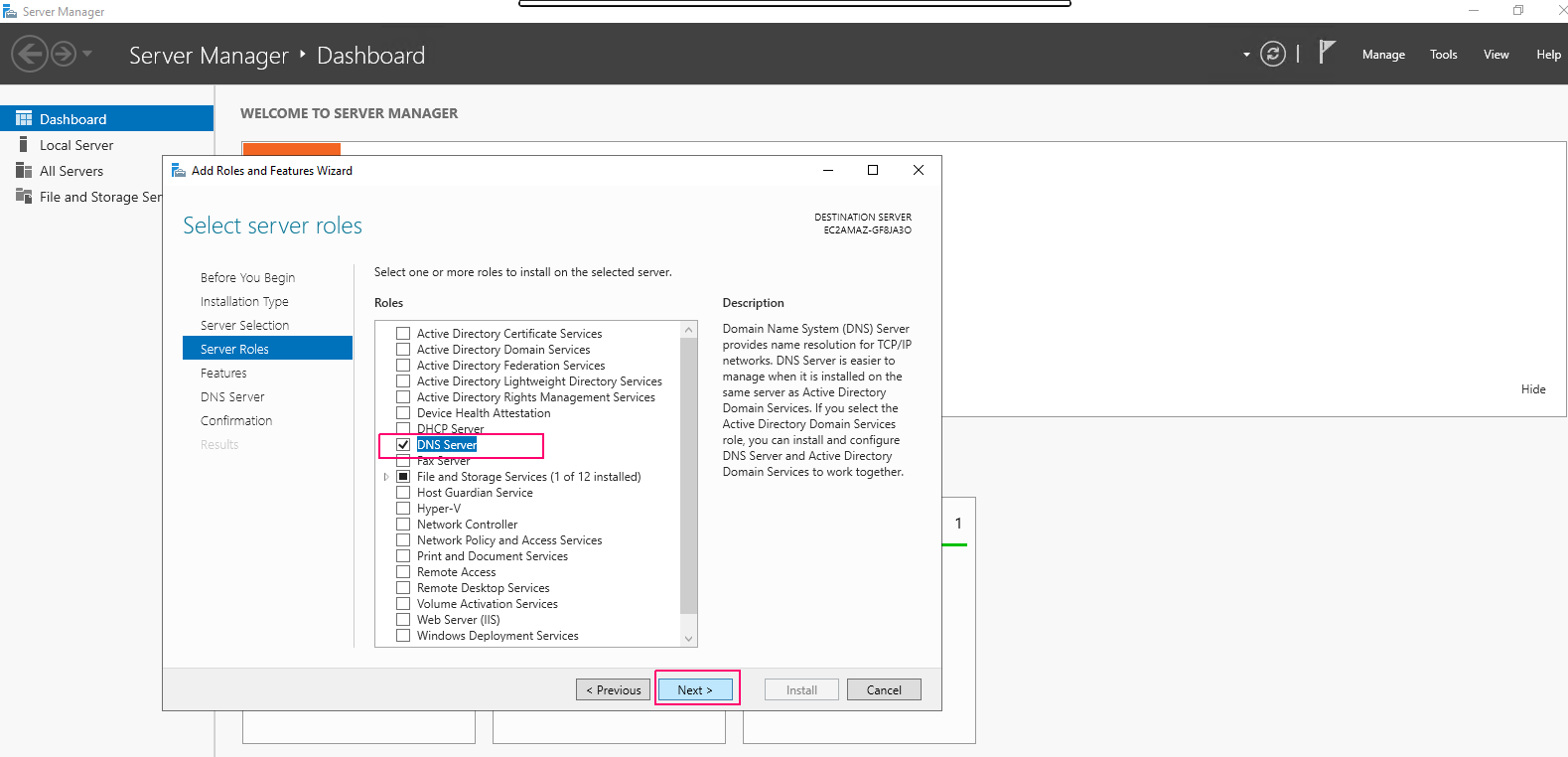
Task: Click the Add Roles and Features Wizard title icon
Action: pos(179,170)
